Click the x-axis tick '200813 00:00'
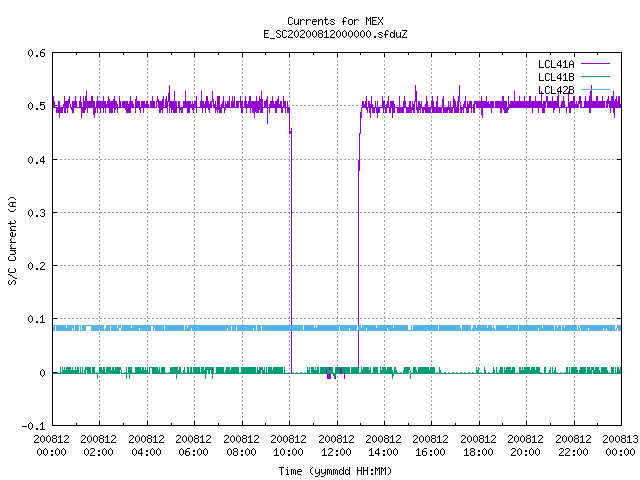Screen dimensions: 640x480 pos(620,445)
